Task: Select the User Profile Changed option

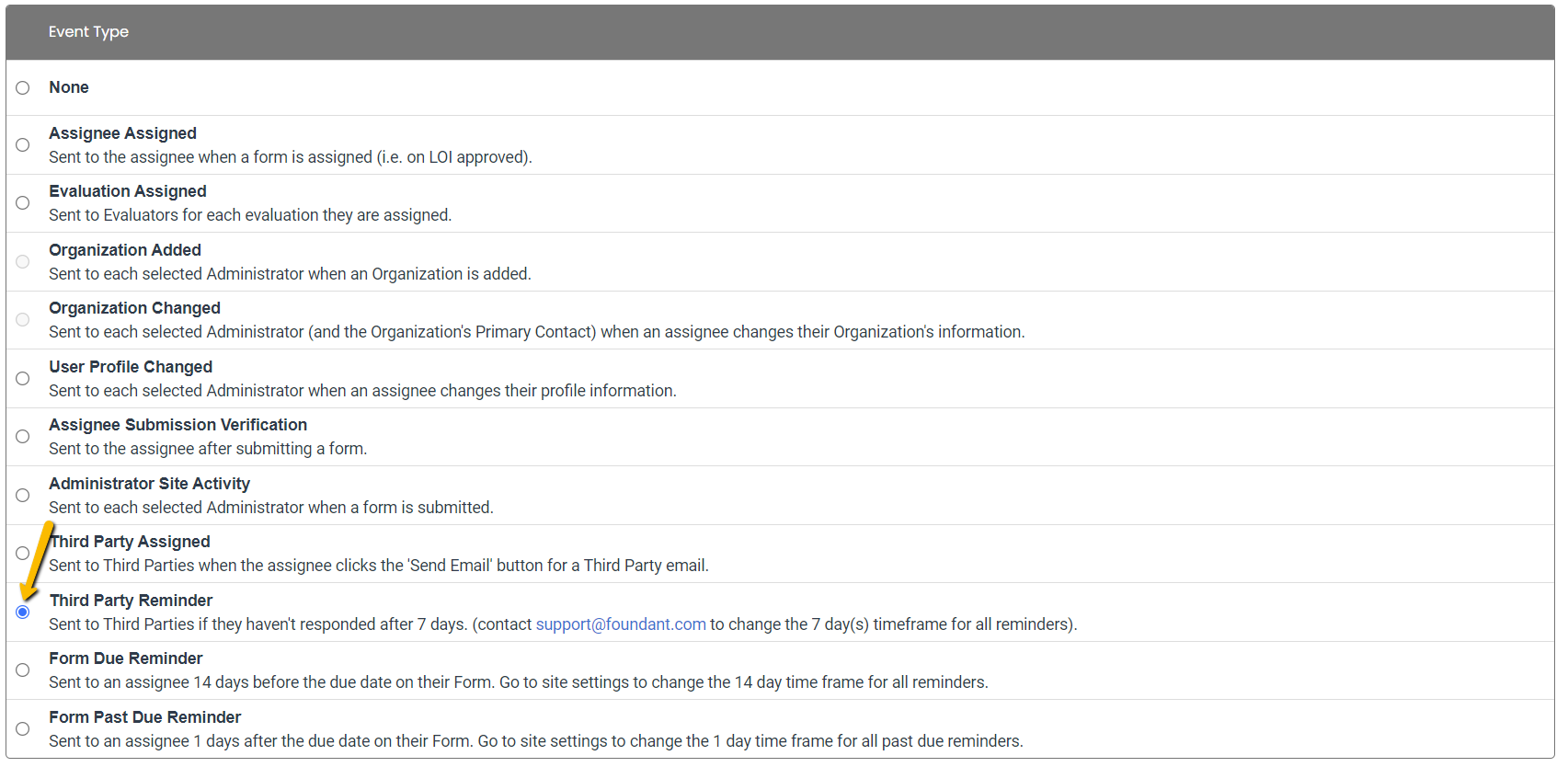Action: tap(23, 379)
